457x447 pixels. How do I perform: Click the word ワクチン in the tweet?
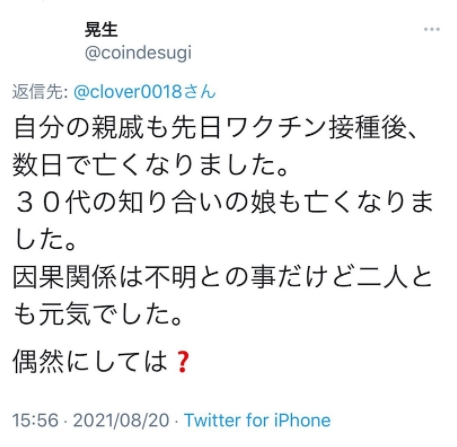pyautogui.click(x=275, y=127)
